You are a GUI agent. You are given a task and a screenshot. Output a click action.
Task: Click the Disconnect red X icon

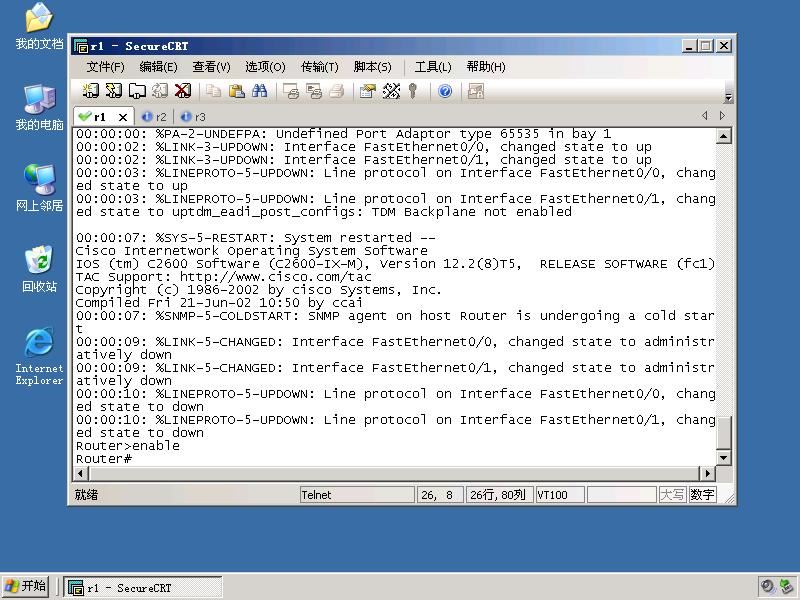point(183,91)
